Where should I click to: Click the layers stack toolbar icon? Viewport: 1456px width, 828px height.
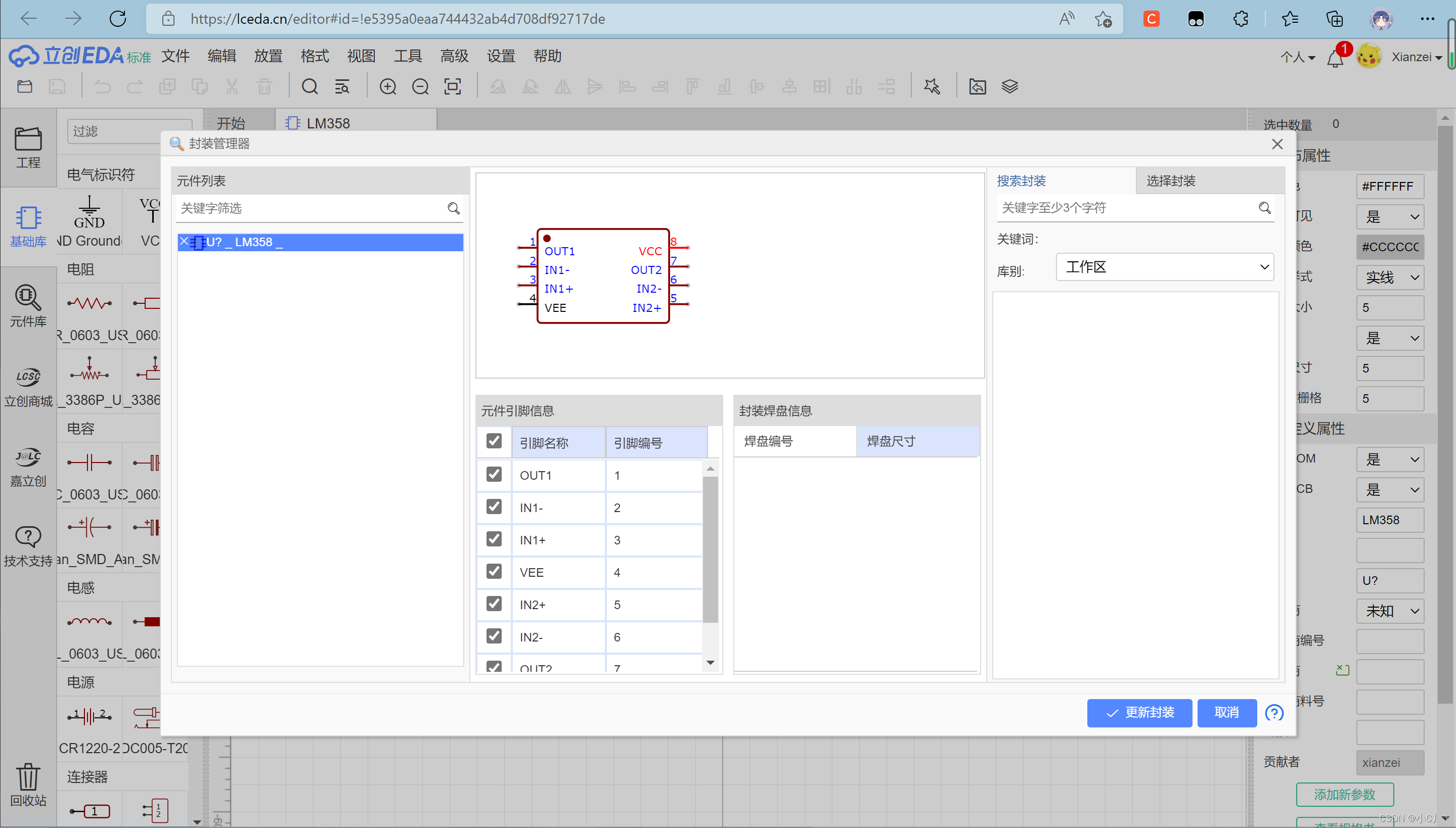tap(1009, 86)
